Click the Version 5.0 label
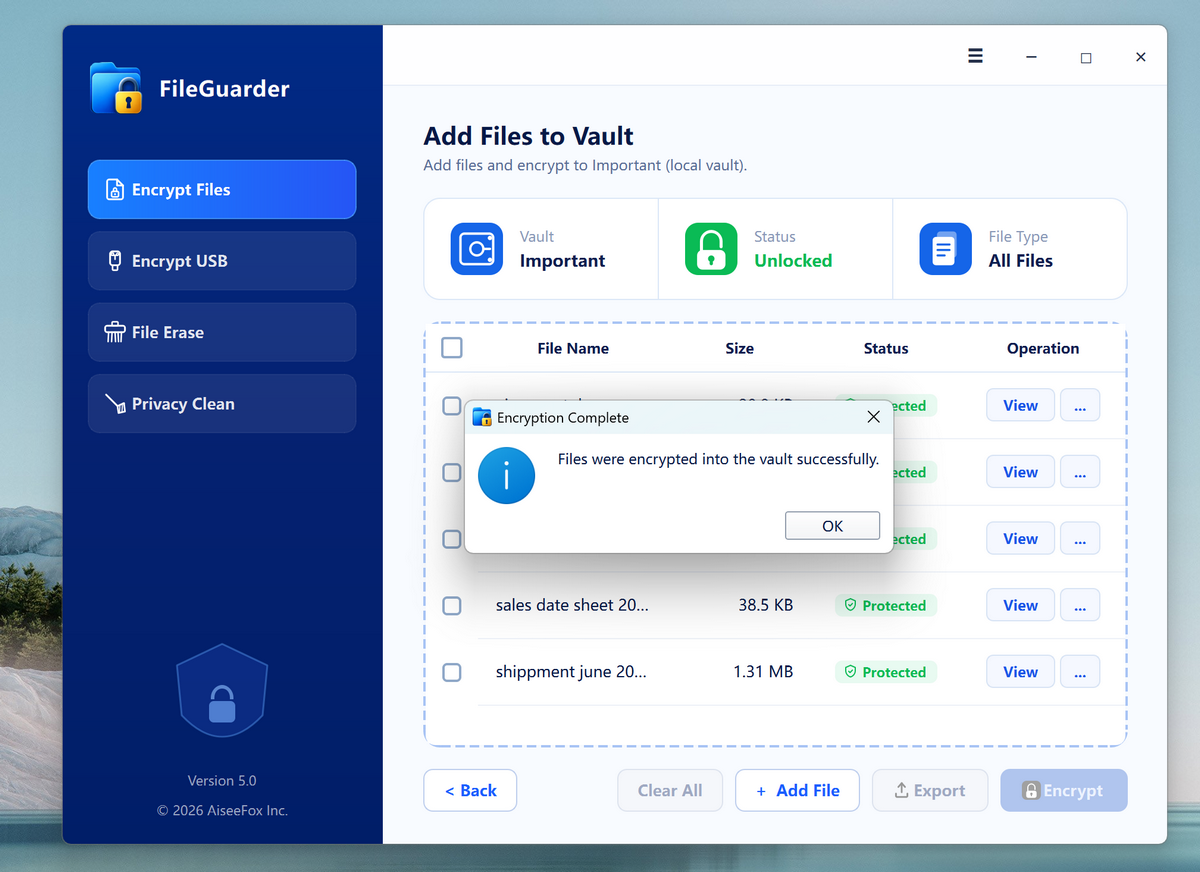The image size is (1200, 872). coord(222,780)
